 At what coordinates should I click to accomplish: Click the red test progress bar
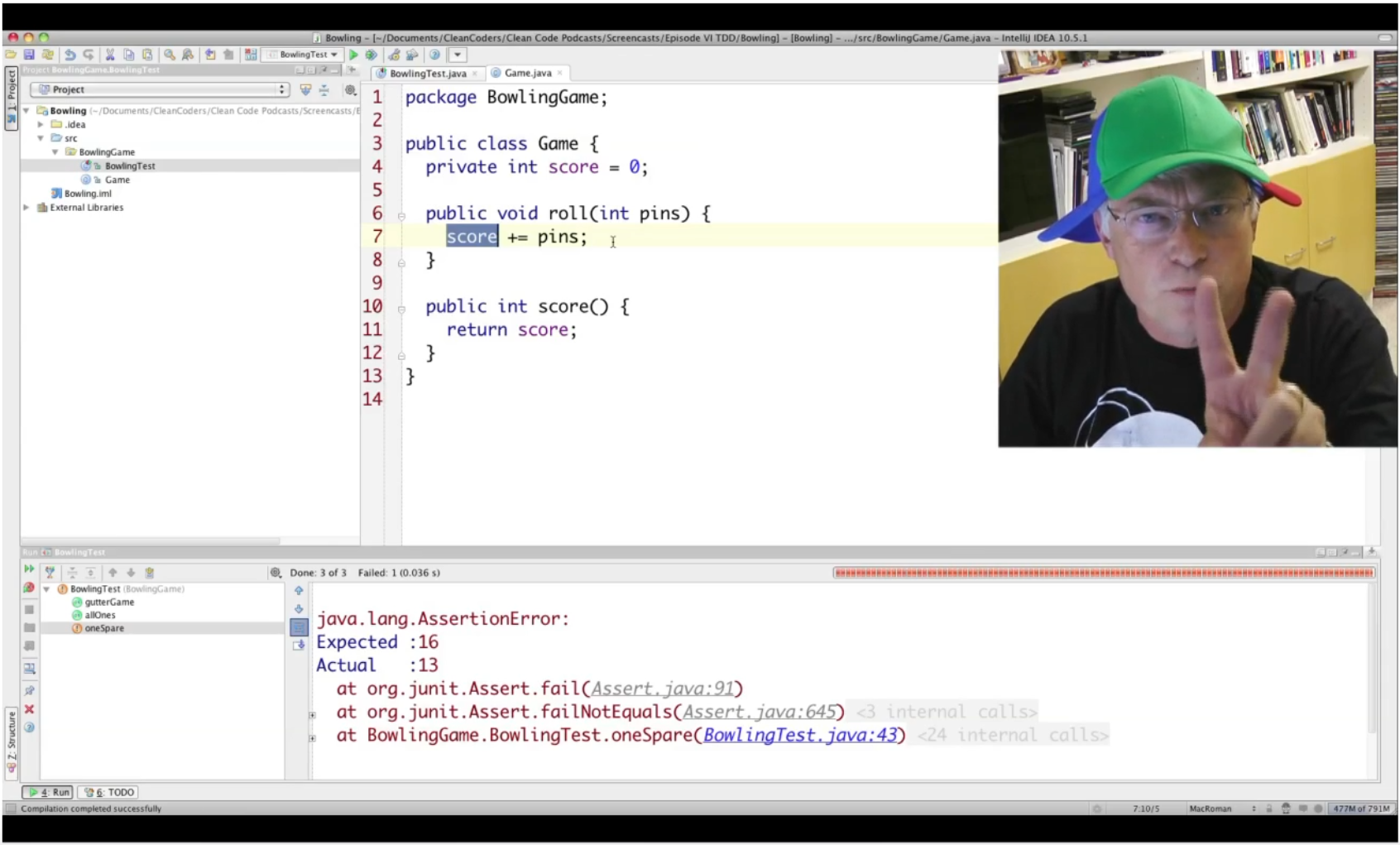(x=1104, y=573)
